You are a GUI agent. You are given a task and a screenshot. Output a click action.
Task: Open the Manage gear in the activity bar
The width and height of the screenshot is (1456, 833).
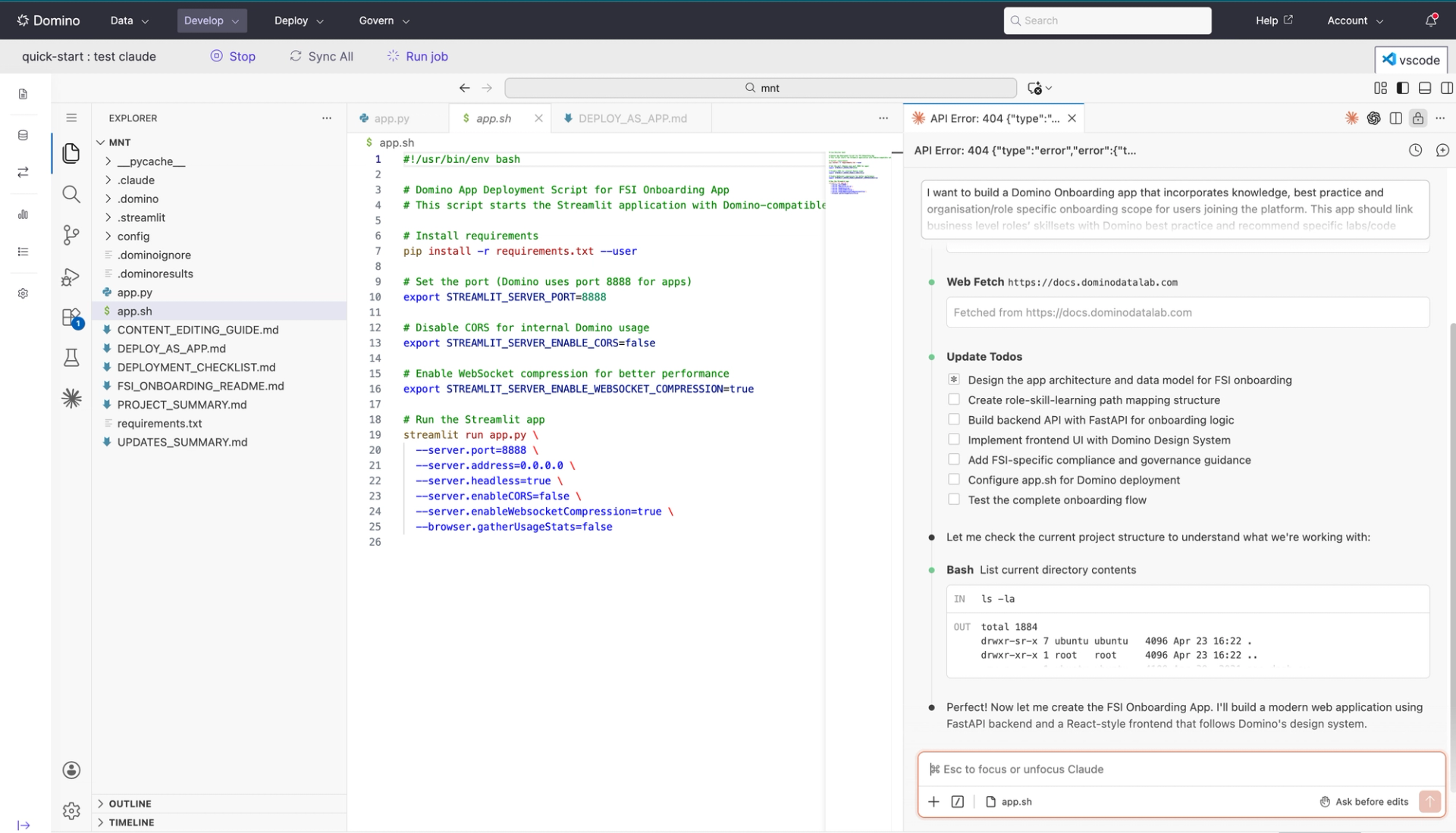71,811
